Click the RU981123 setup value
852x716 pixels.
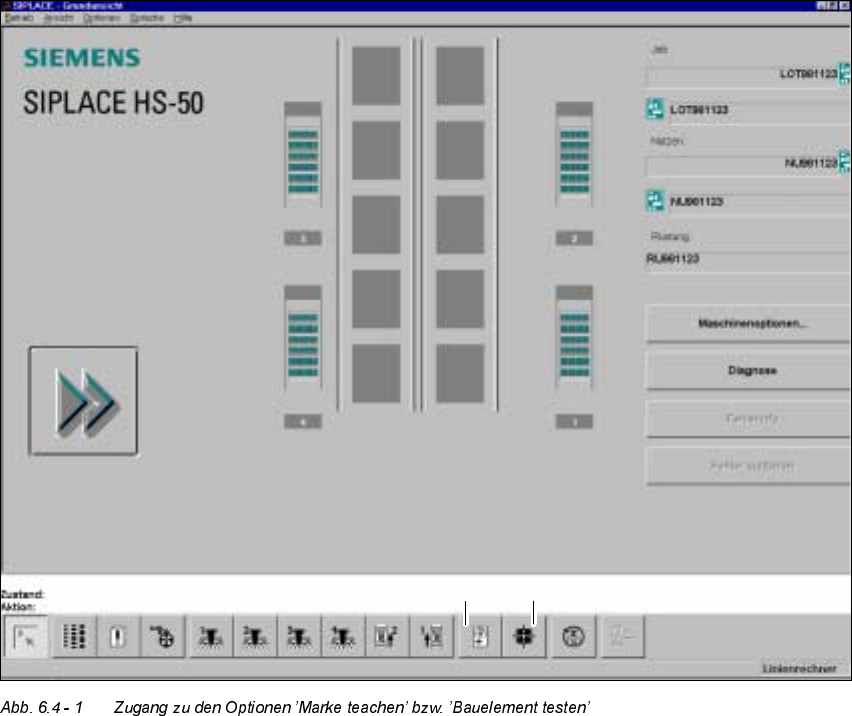[x=672, y=259]
